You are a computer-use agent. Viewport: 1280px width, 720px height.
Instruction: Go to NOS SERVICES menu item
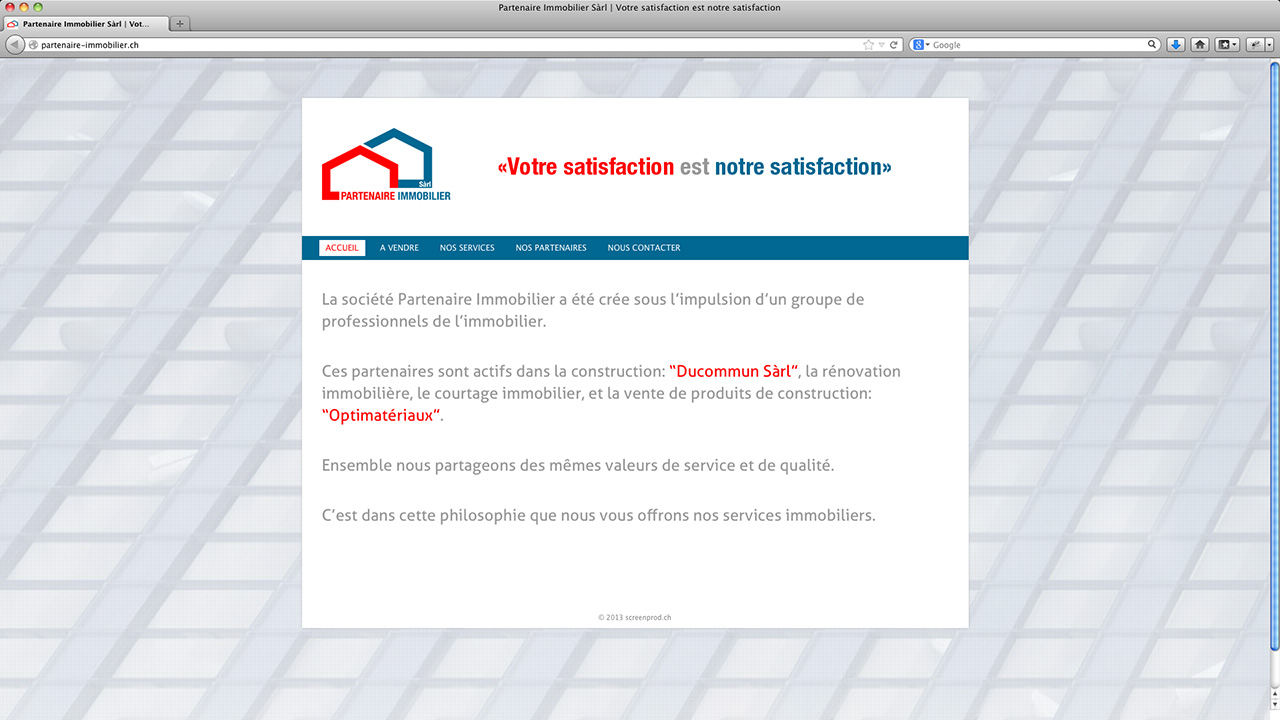[x=467, y=248]
